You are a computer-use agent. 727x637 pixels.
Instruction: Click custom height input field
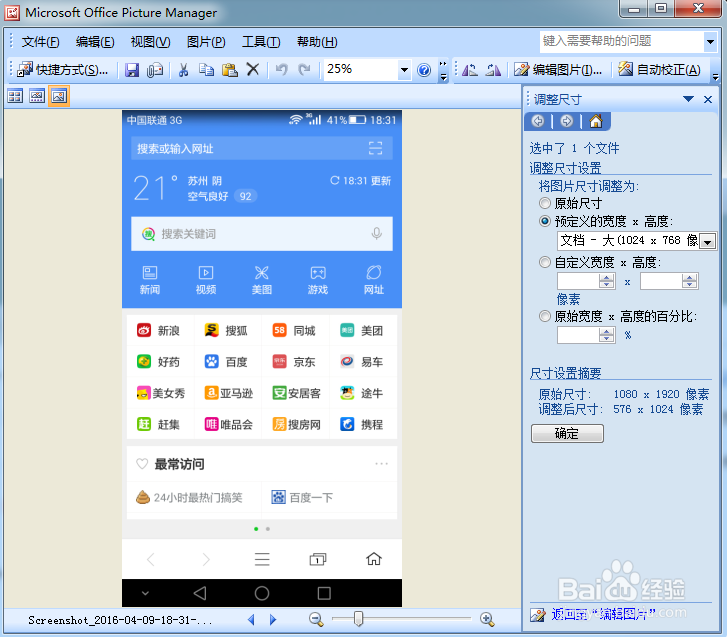tap(661, 281)
